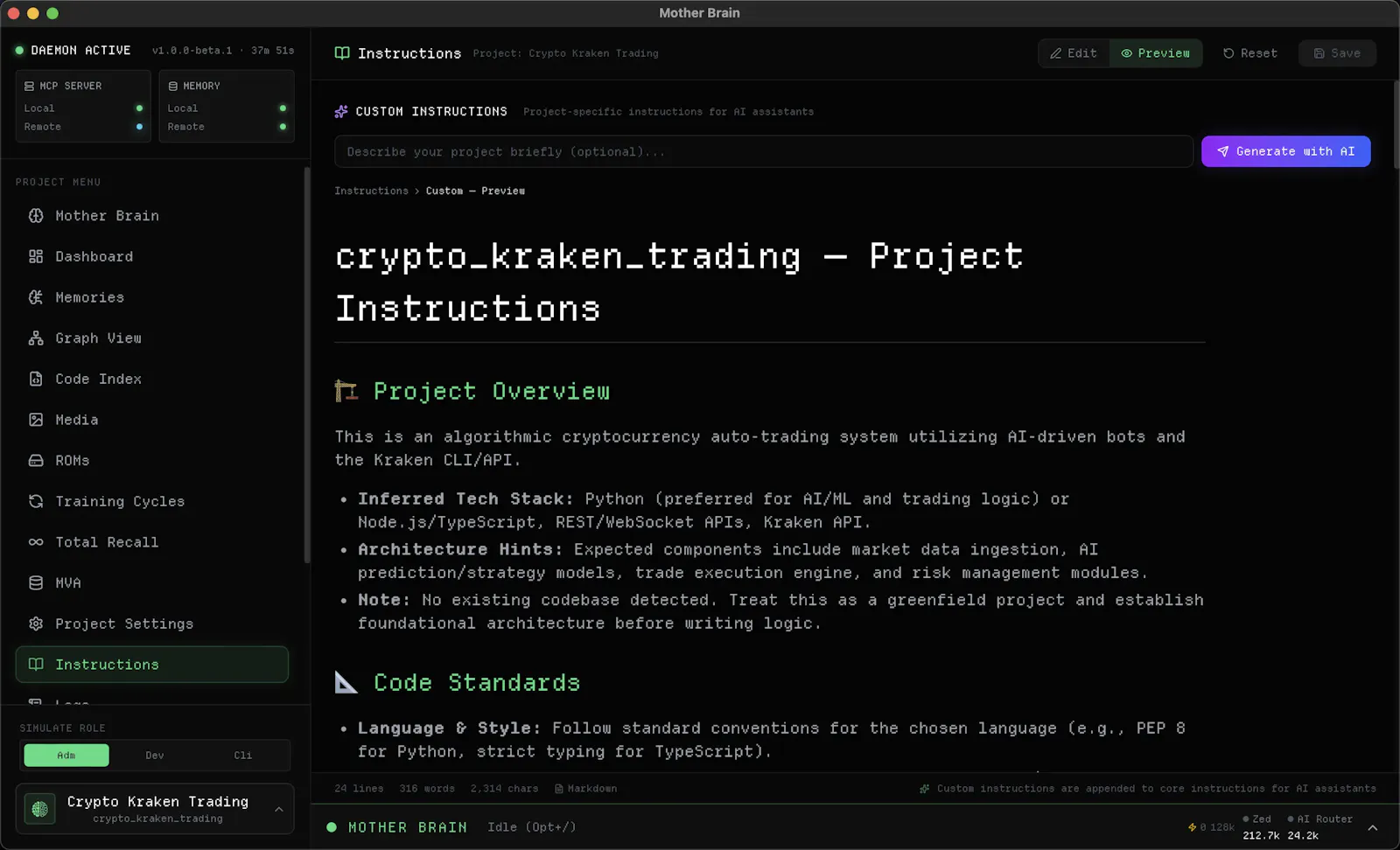The height and width of the screenshot is (850, 1400).
Task: Open Project Settings
Action: tap(152, 624)
